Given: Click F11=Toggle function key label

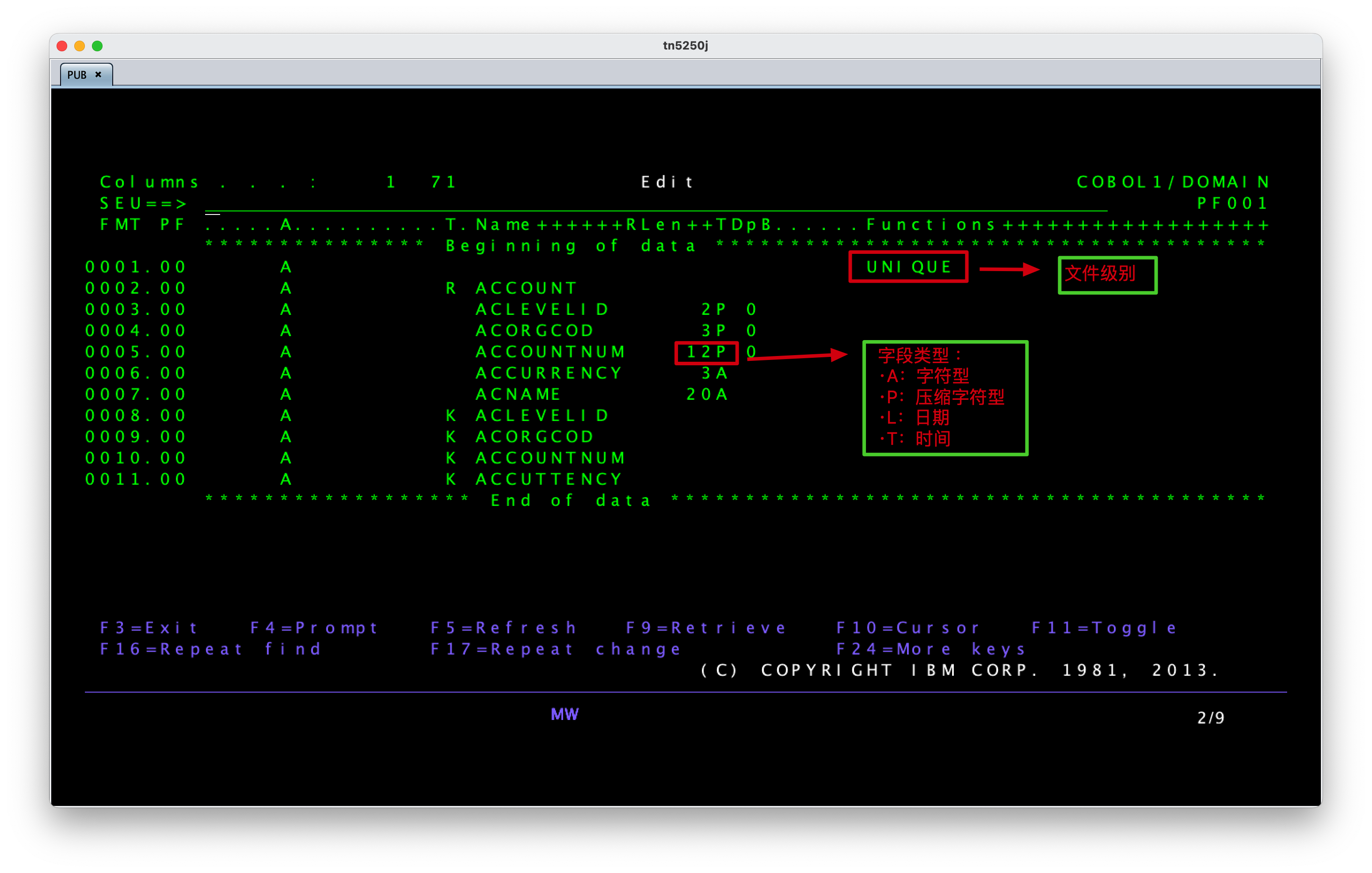Looking at the screenshot, I should [1104, 628].
